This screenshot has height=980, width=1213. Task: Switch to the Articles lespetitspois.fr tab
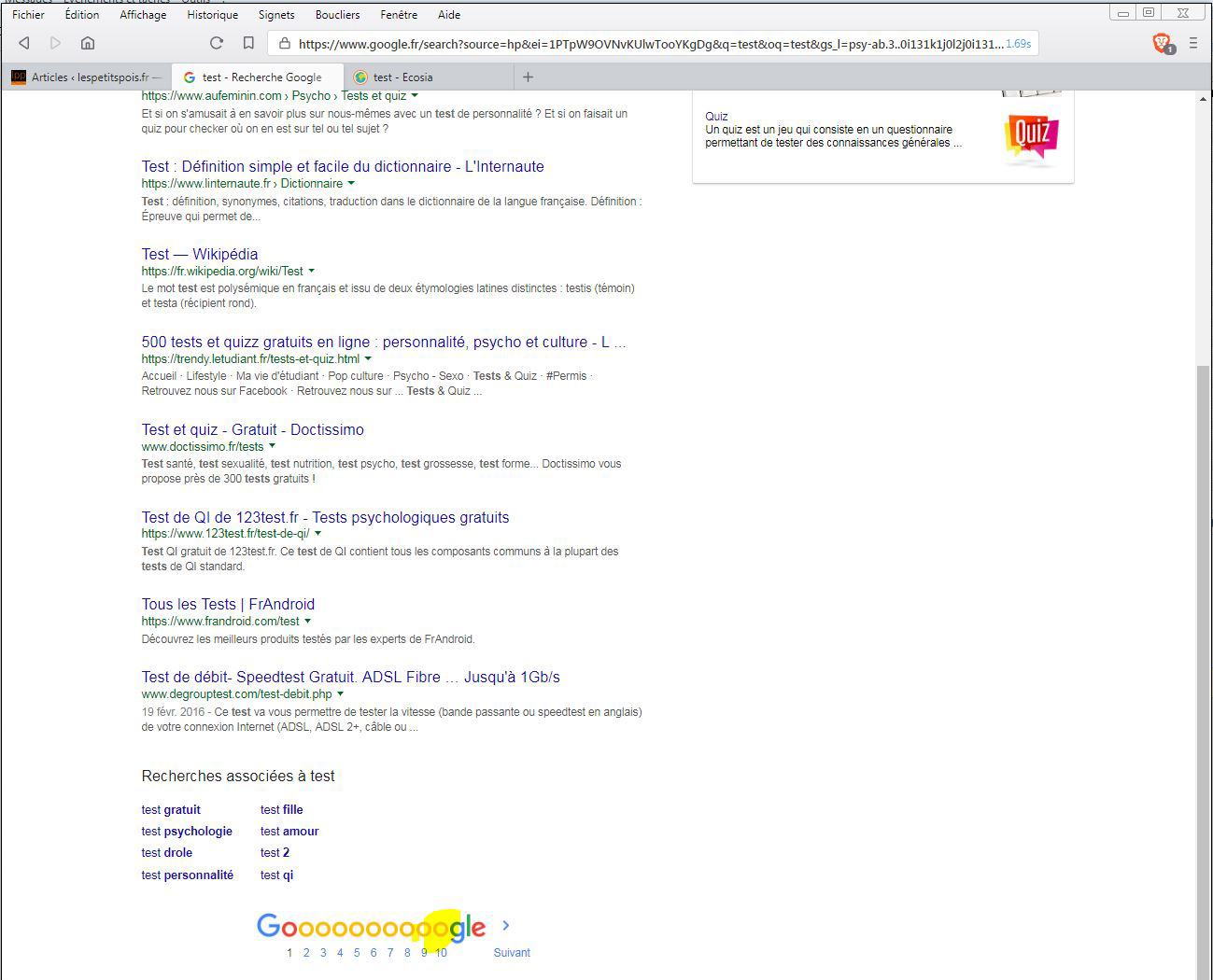tap(86, 77)
